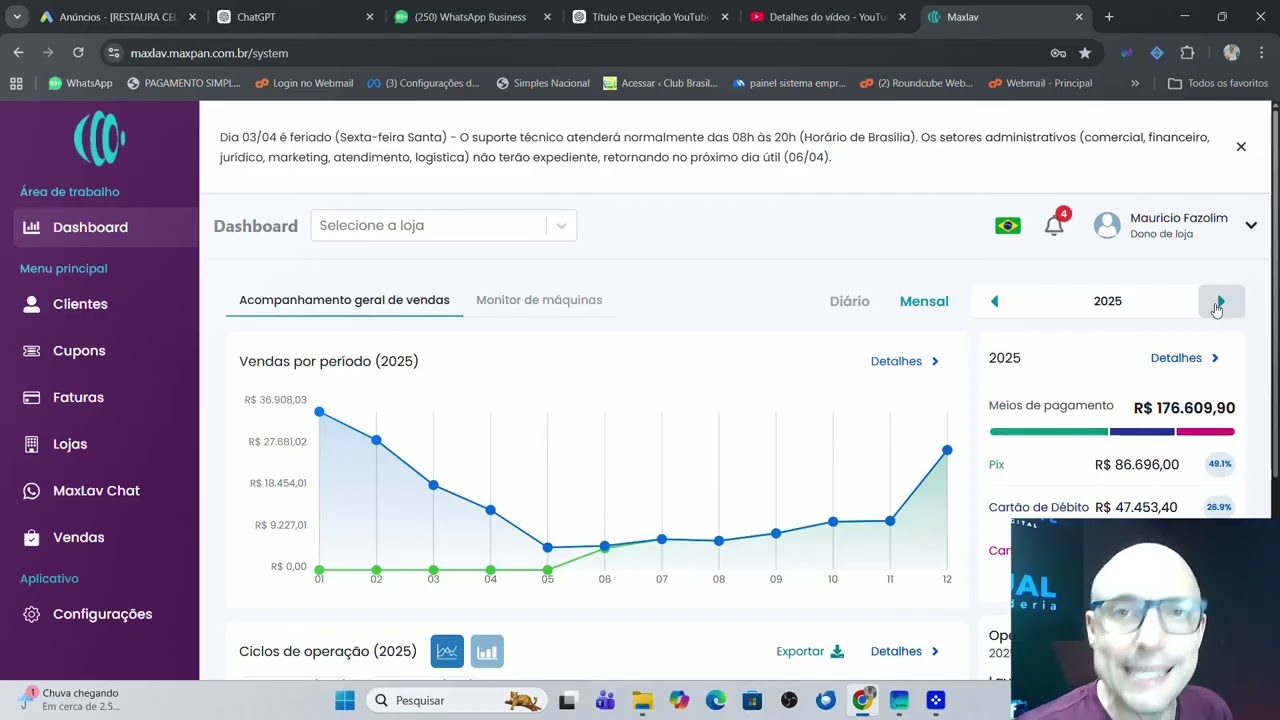The image size is (1280, 720).
Task: Open the Chrome tab search dropdown
Action: tap(17, 17)
